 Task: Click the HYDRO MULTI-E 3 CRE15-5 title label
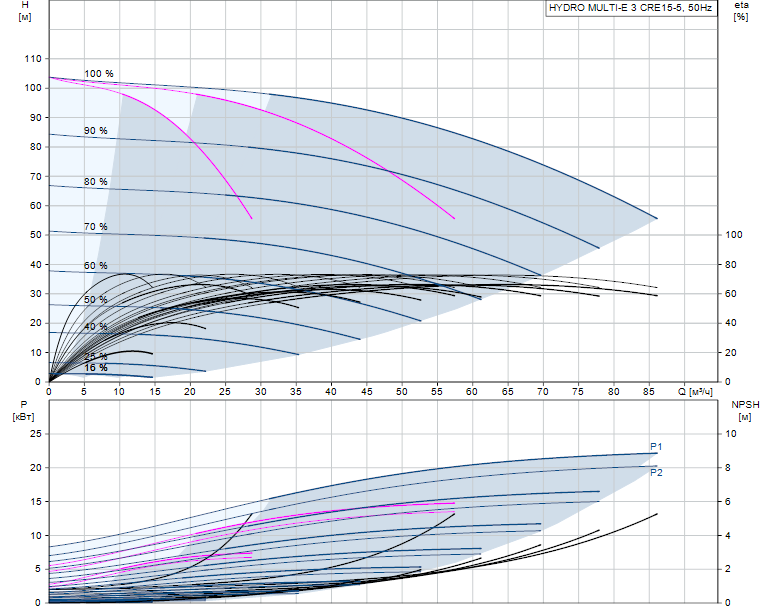pos(630,8)
